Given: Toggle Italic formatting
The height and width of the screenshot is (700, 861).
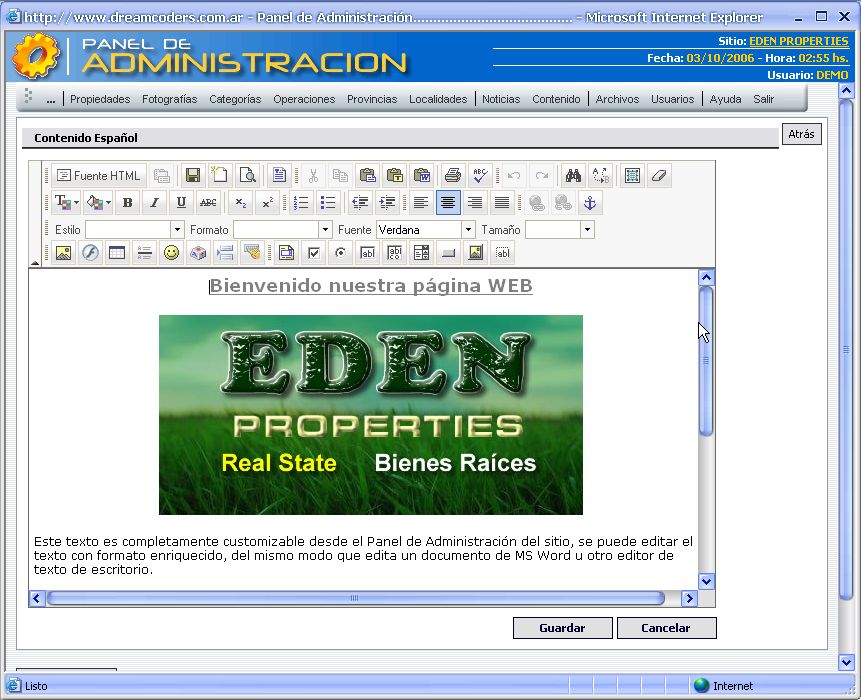Looking at the screenshot, I should tap(154, 203).
